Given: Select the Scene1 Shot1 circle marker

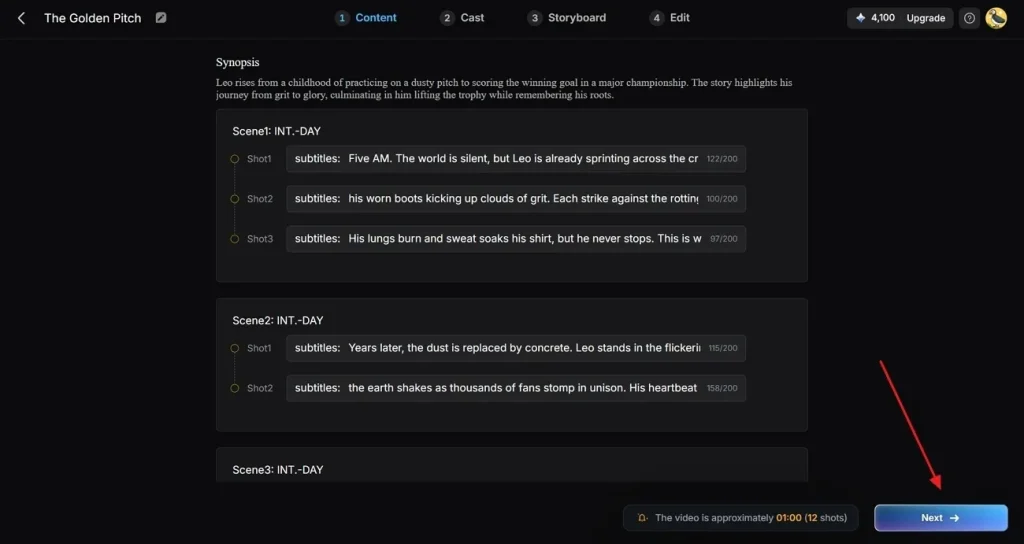Looking at the screenshot, I should [x=234, y=159].
